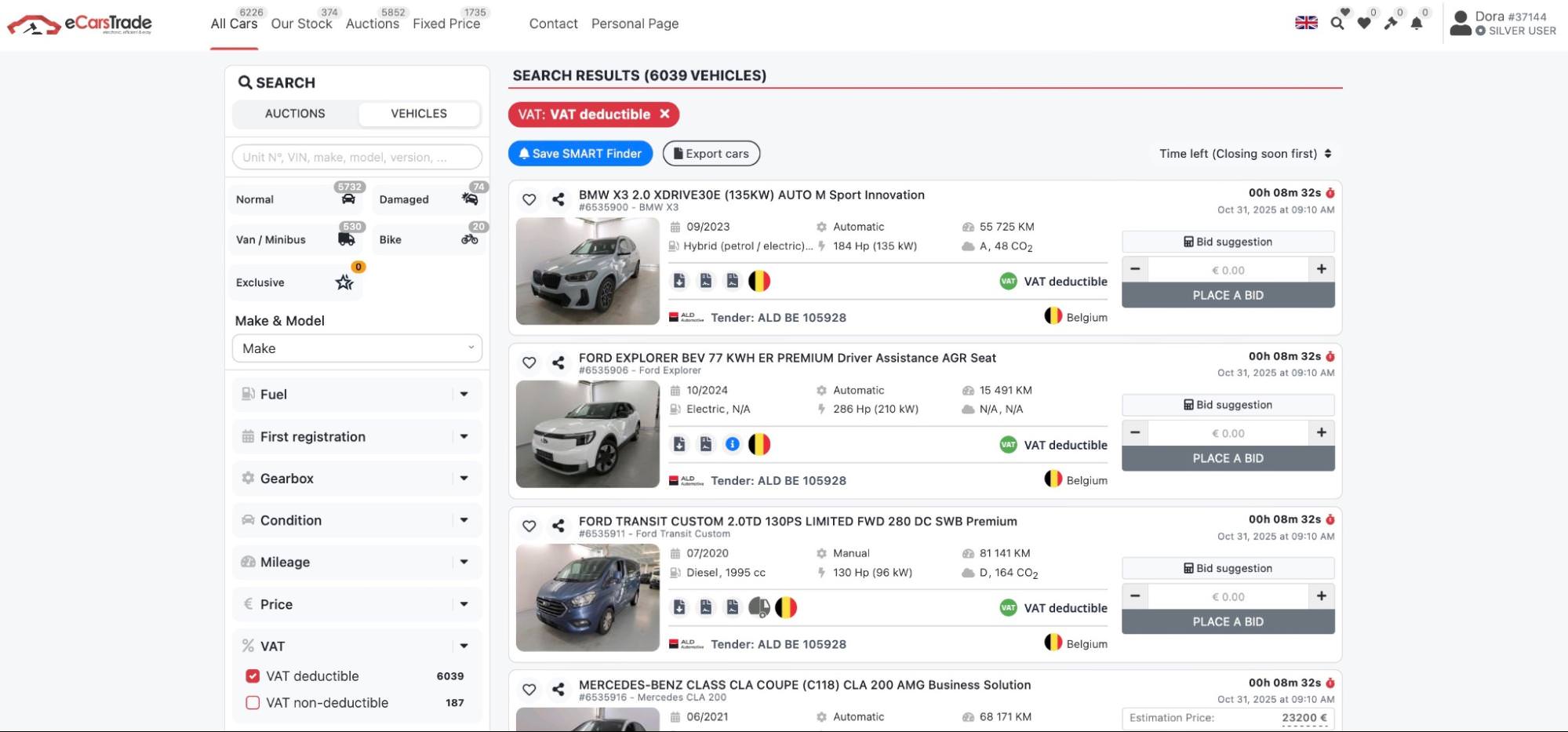
Task: Click the search text input field
Action: click(x=357, y=157)
